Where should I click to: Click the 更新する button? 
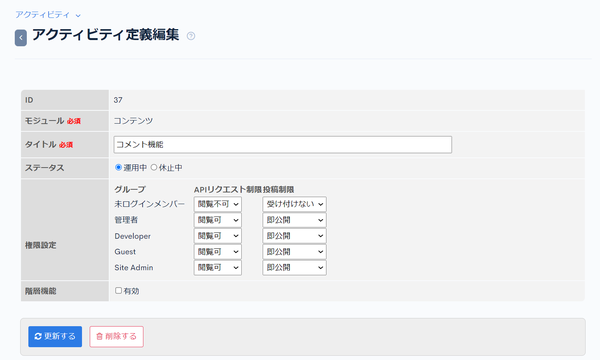pos(55,337)
